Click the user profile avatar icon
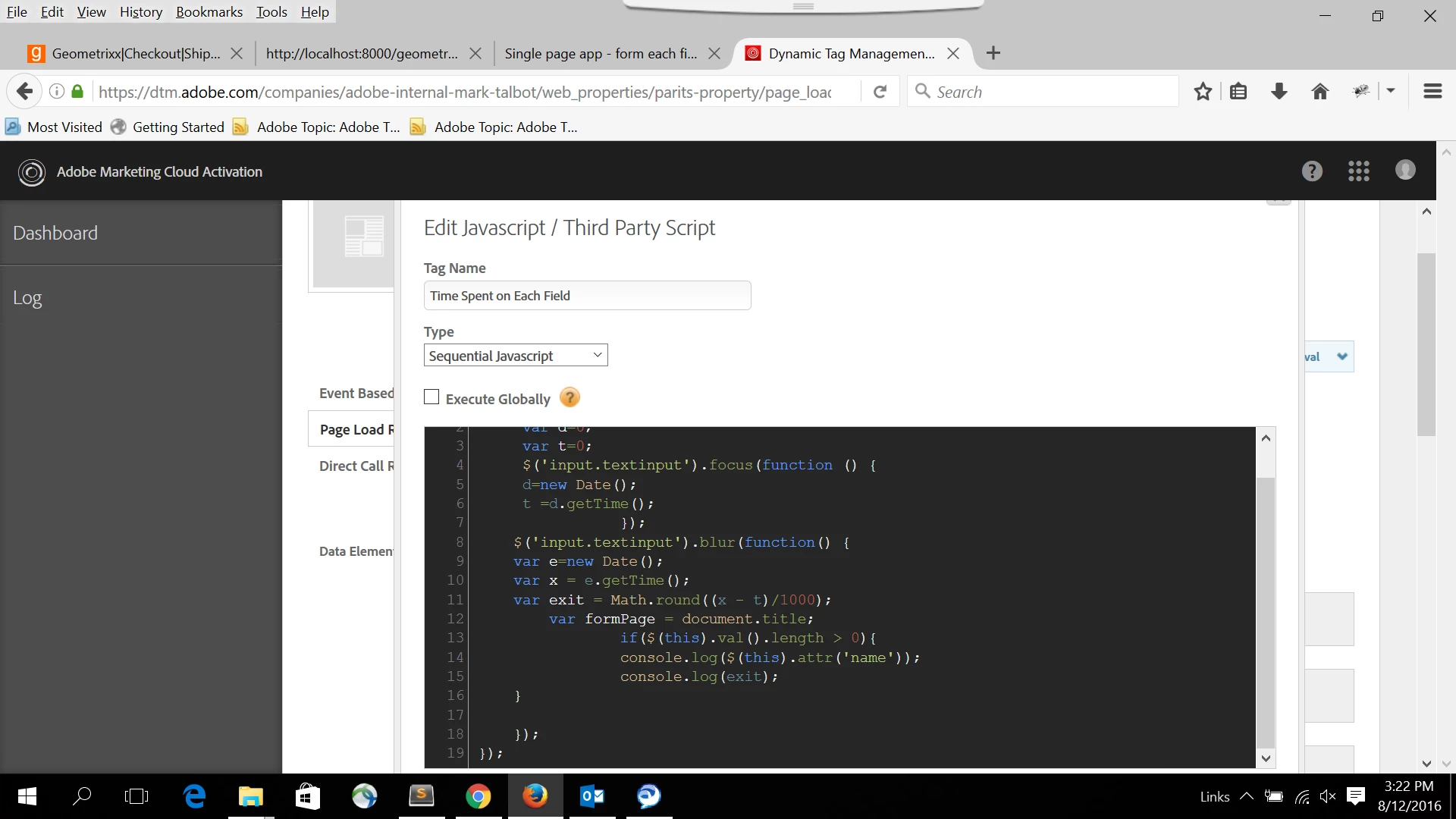 (x=1405, y=170)
